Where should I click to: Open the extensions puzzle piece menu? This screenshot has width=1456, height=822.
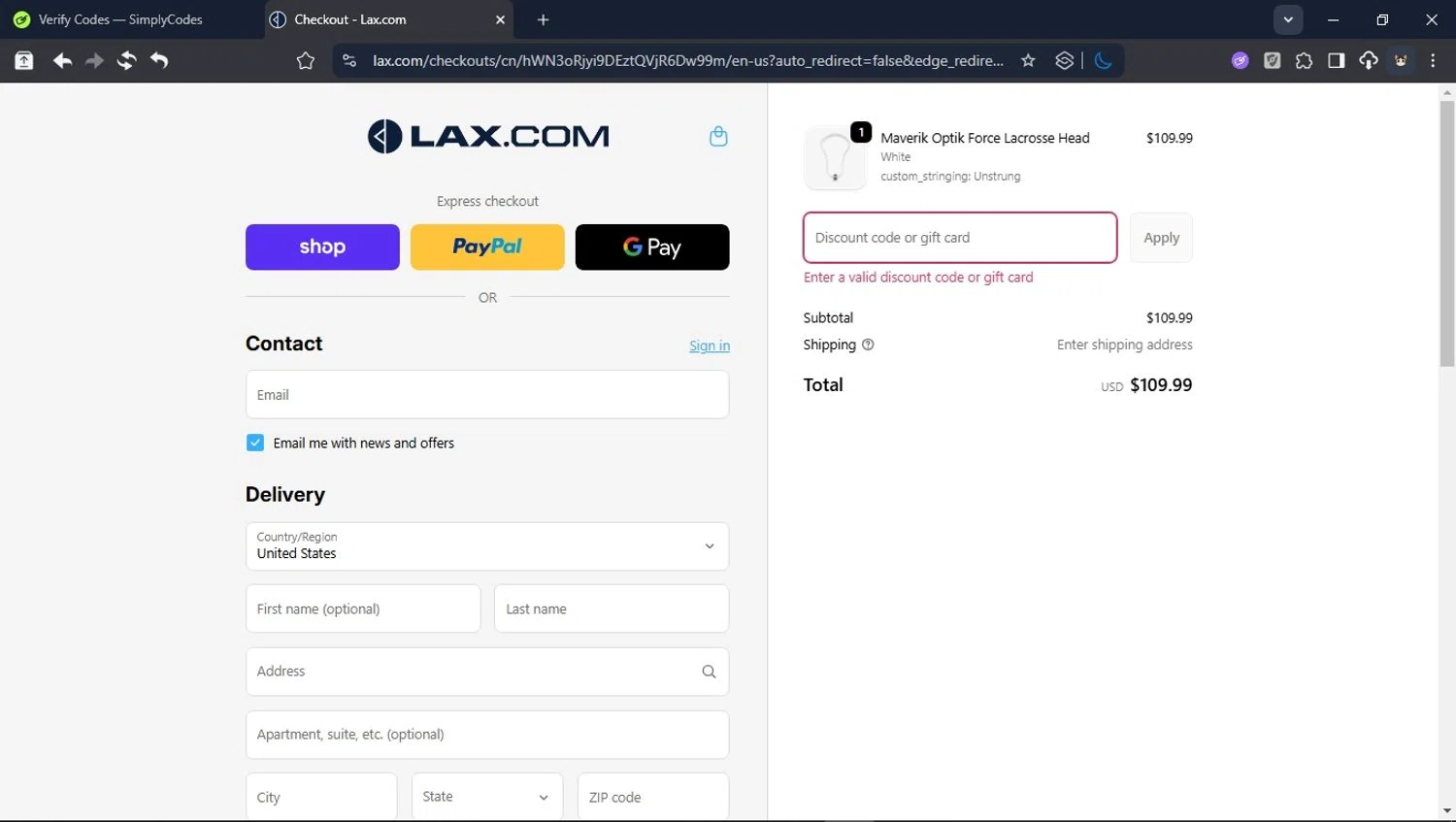point(1304,61)
